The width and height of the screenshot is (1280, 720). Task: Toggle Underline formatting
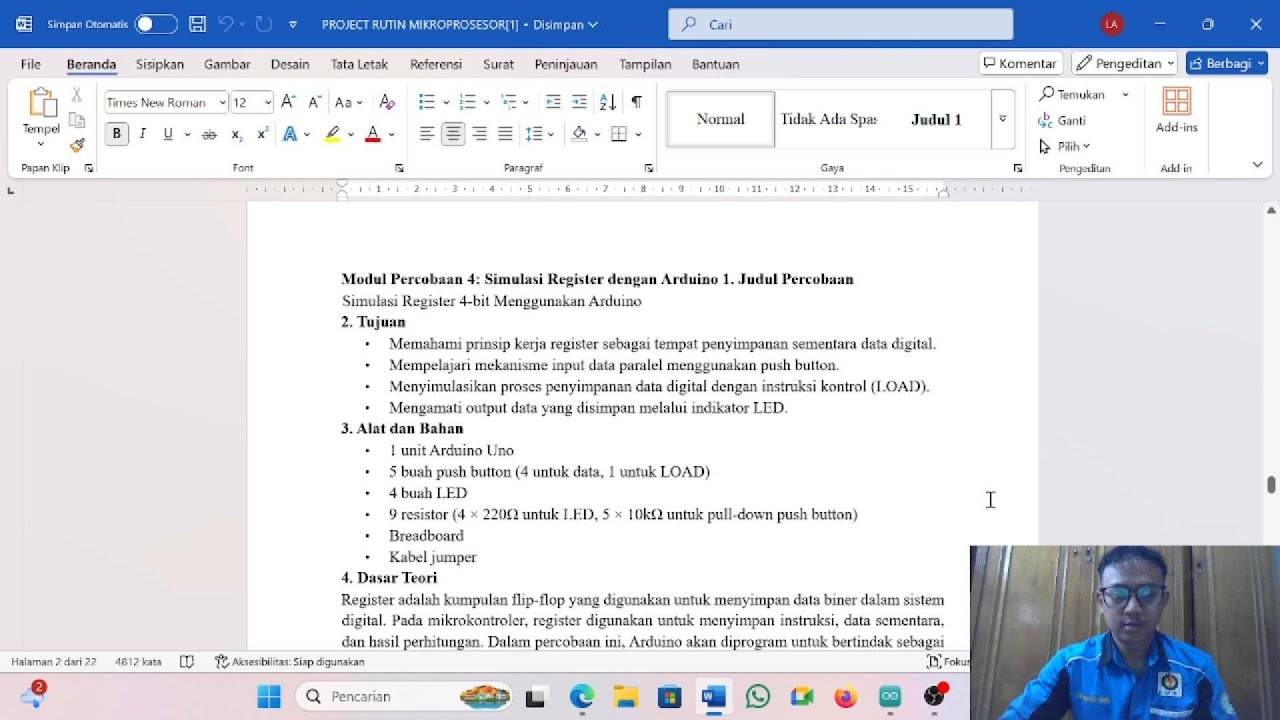tap(168, 134)
